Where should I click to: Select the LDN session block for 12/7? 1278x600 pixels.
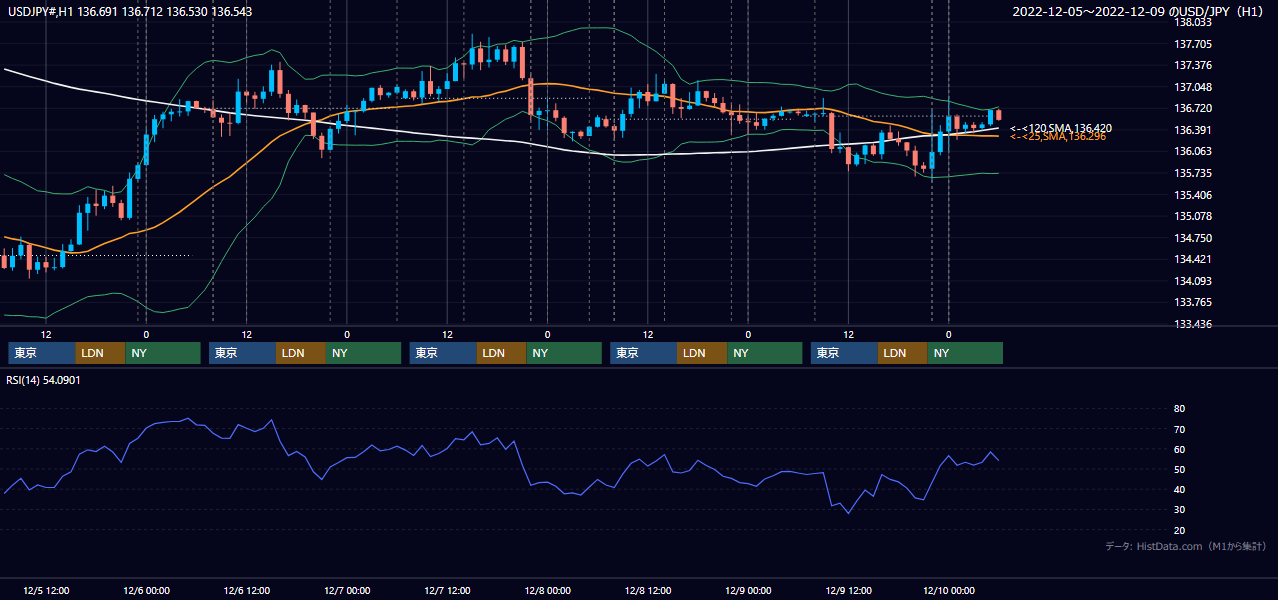coord(502,353)
